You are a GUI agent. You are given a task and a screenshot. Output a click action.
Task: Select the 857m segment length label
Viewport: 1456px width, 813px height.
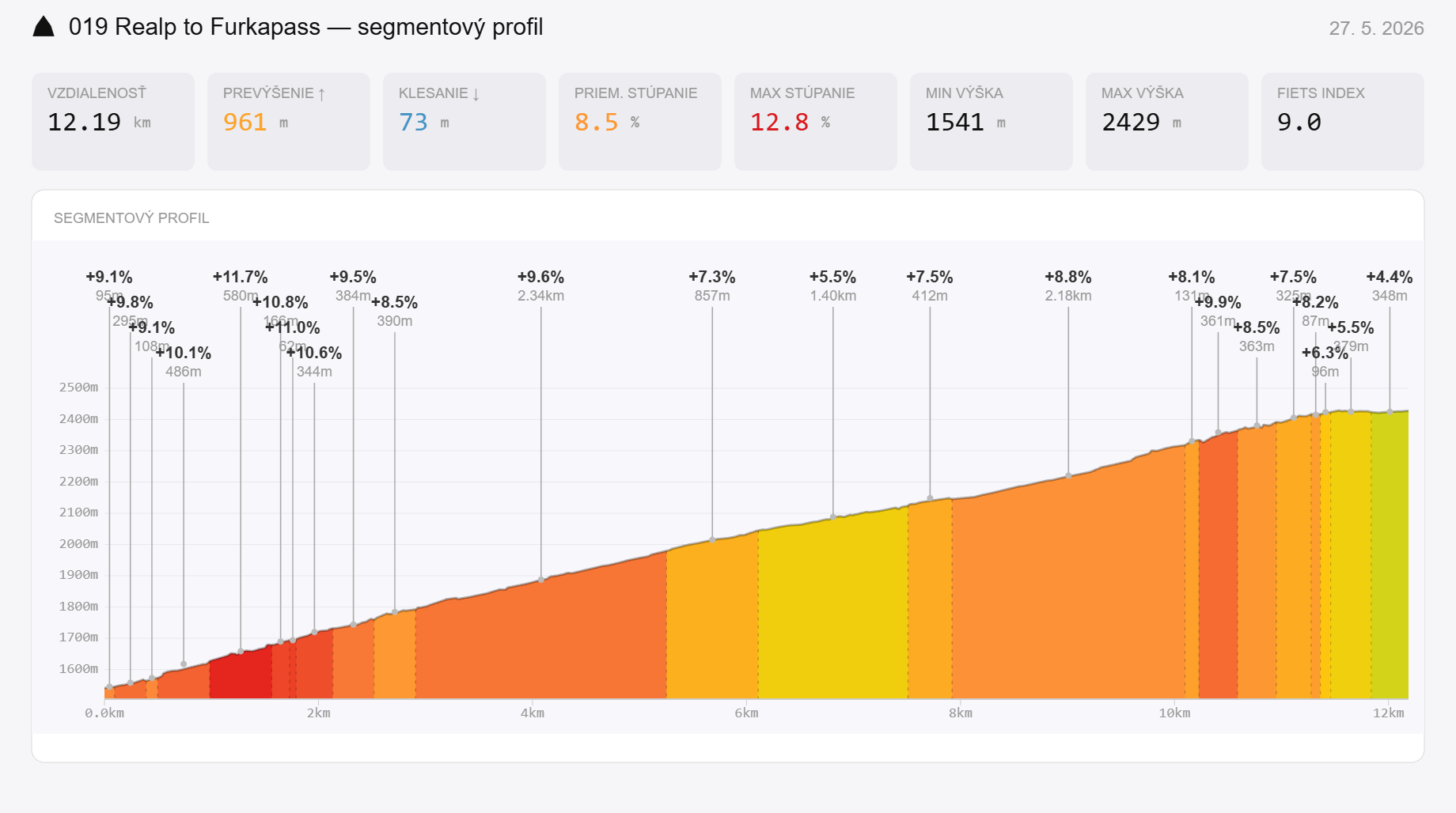click(x=712, y=296)
